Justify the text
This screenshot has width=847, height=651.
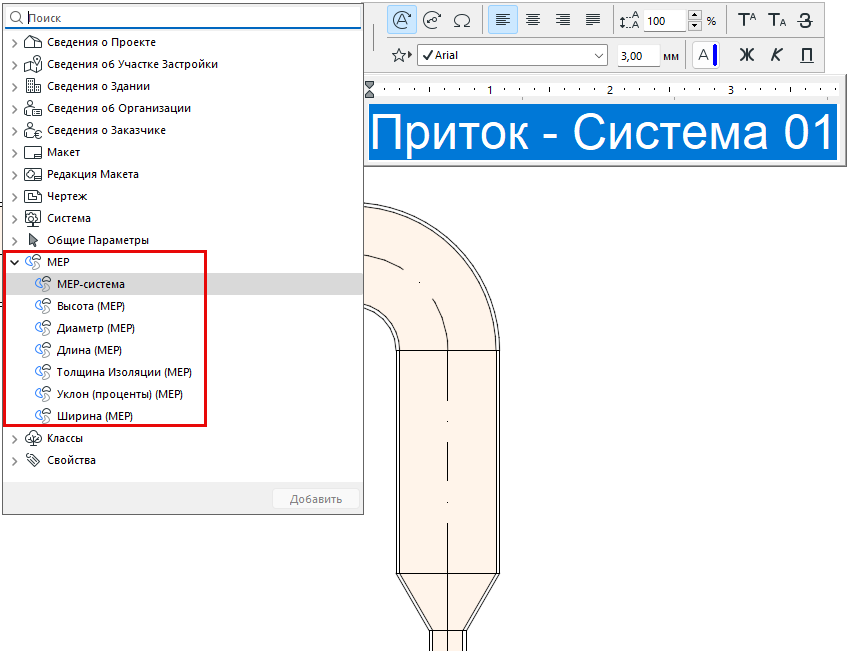click(x=593, y=20)
